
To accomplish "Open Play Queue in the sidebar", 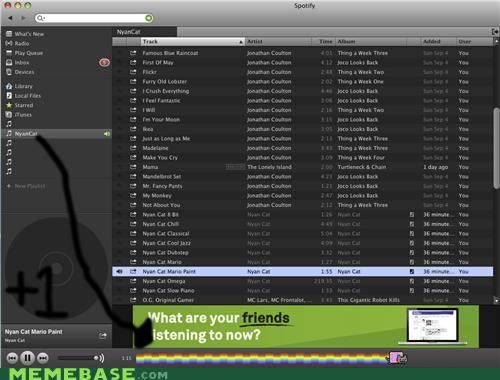I will coord(28,53).
